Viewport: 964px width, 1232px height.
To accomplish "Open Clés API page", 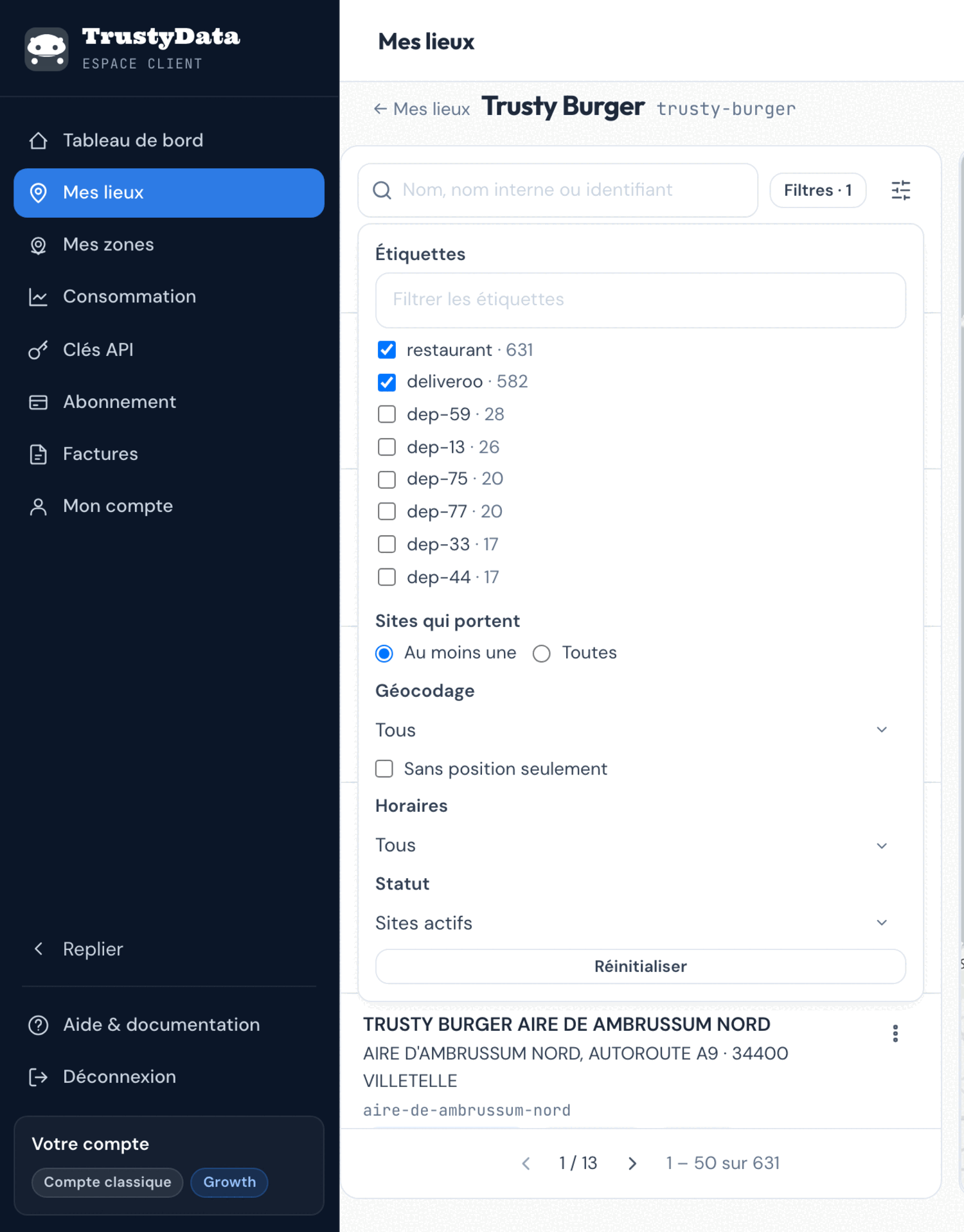I will point(168,349).
